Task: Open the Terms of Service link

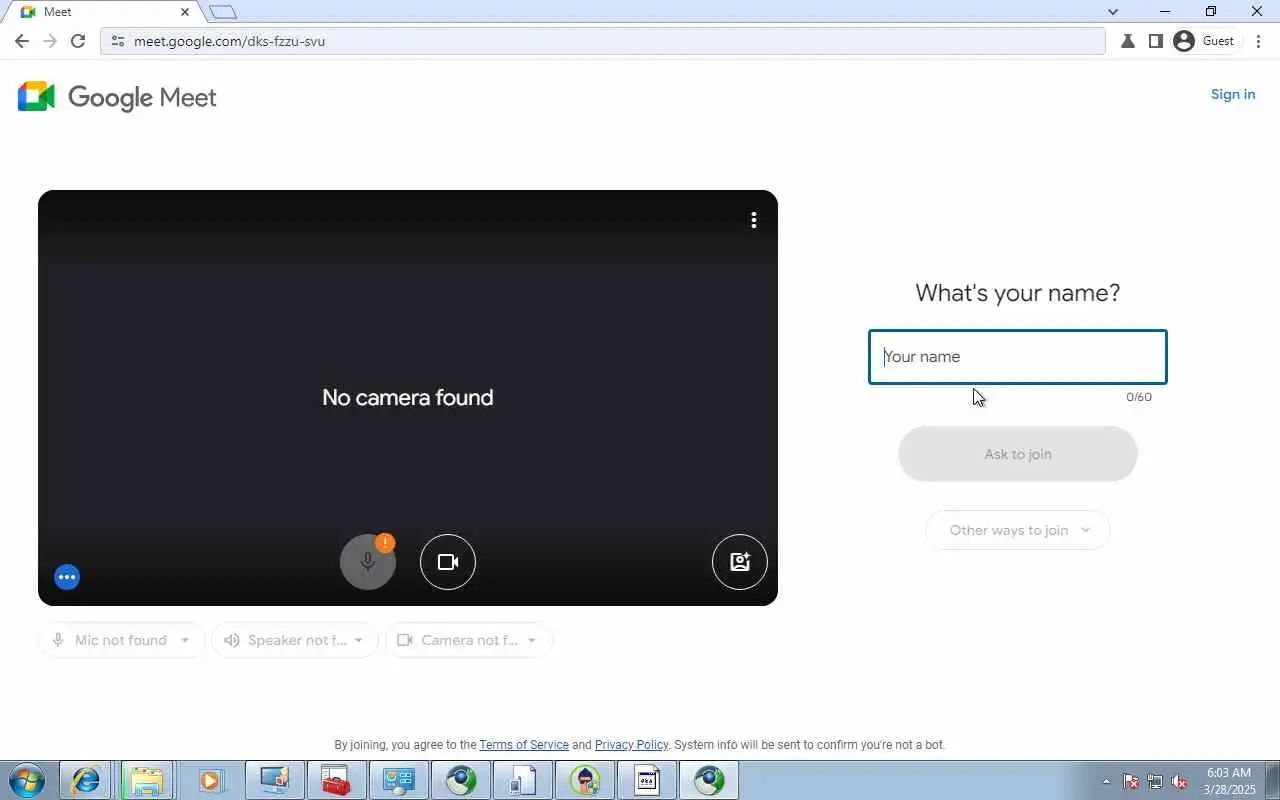Action: point(524,745)
